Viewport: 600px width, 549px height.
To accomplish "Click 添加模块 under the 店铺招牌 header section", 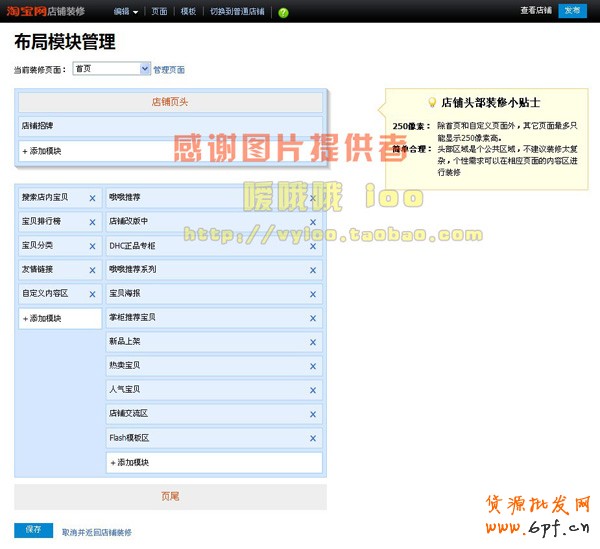I will tap(42, 151).
